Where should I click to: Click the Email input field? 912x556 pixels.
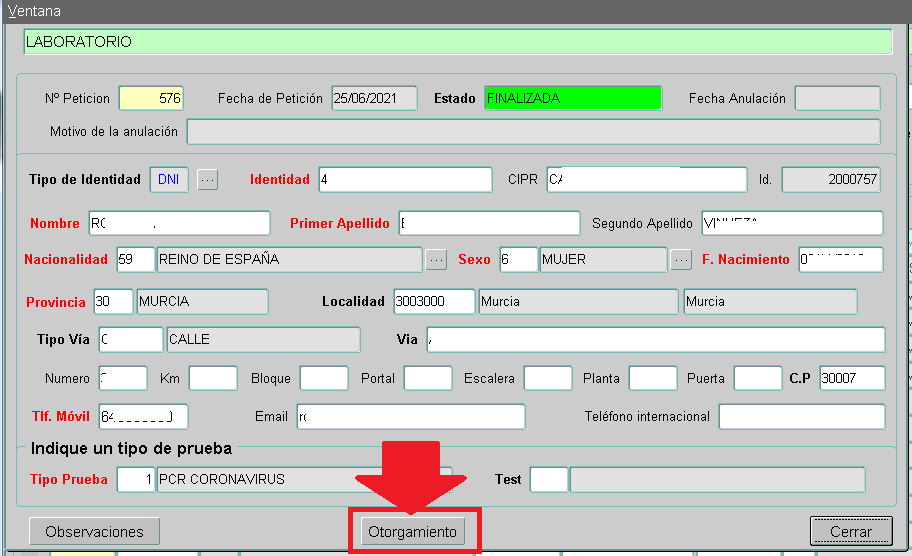410,417
